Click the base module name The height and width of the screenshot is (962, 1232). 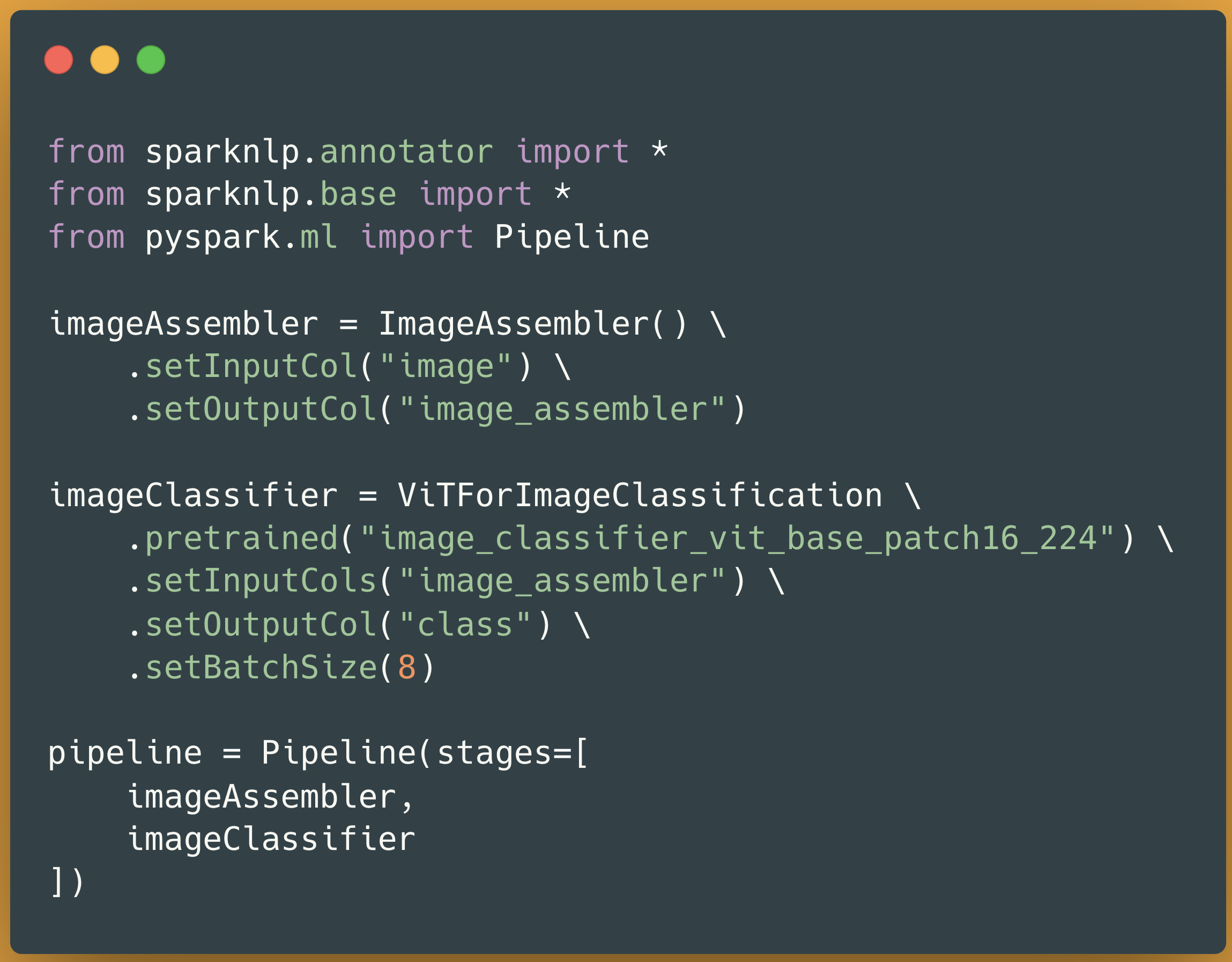[x=358, y=194]
